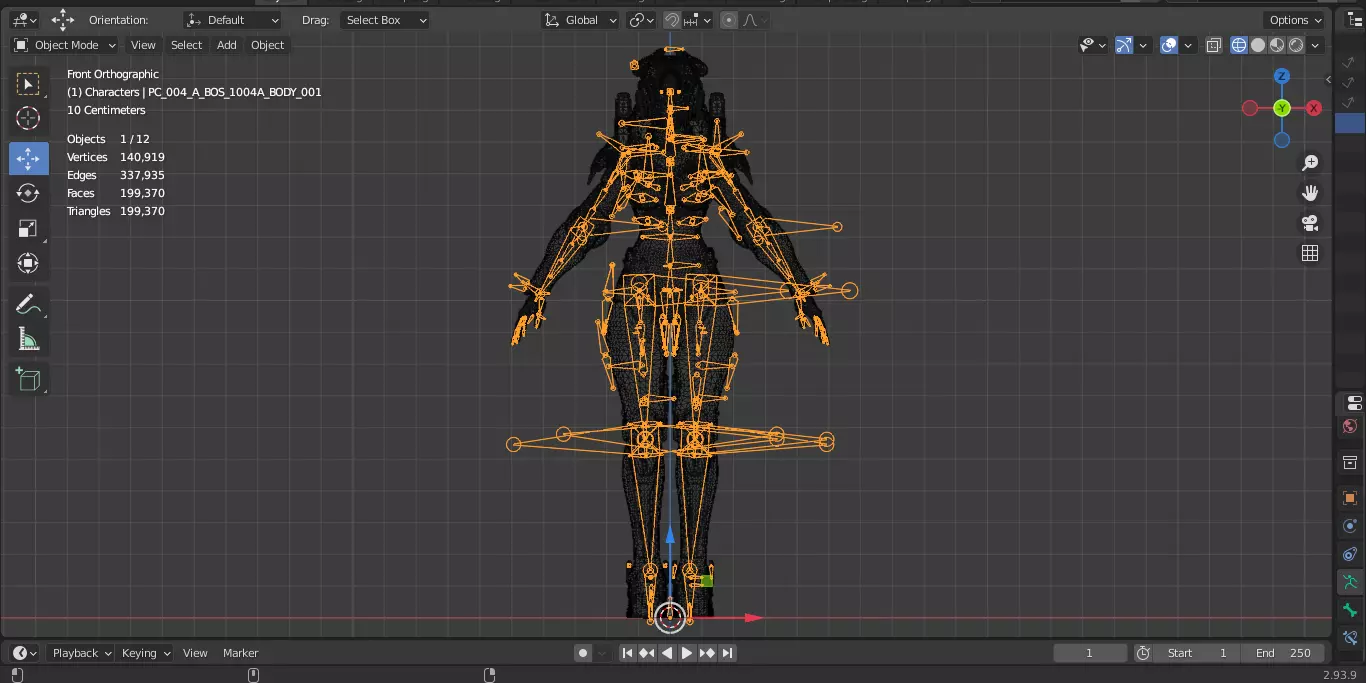Switch to rendered shading
1366x683 pixels.
[1296, 45]
